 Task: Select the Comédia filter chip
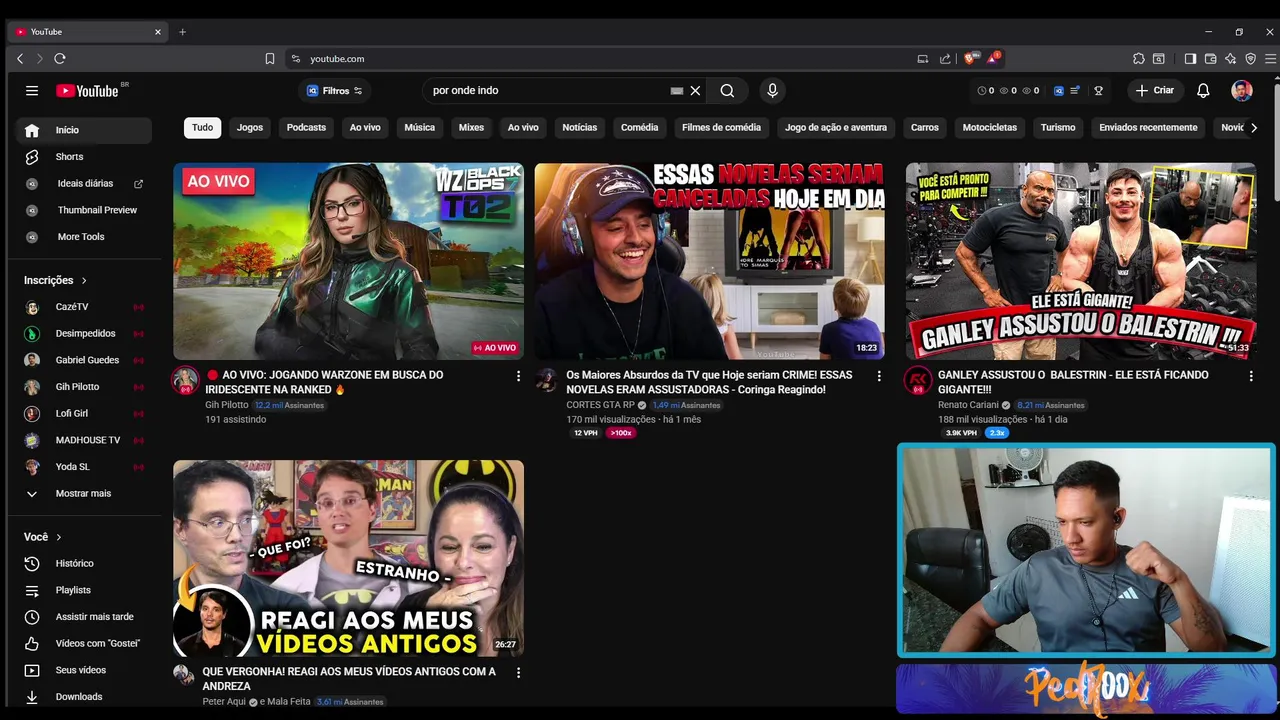(639, 128)
